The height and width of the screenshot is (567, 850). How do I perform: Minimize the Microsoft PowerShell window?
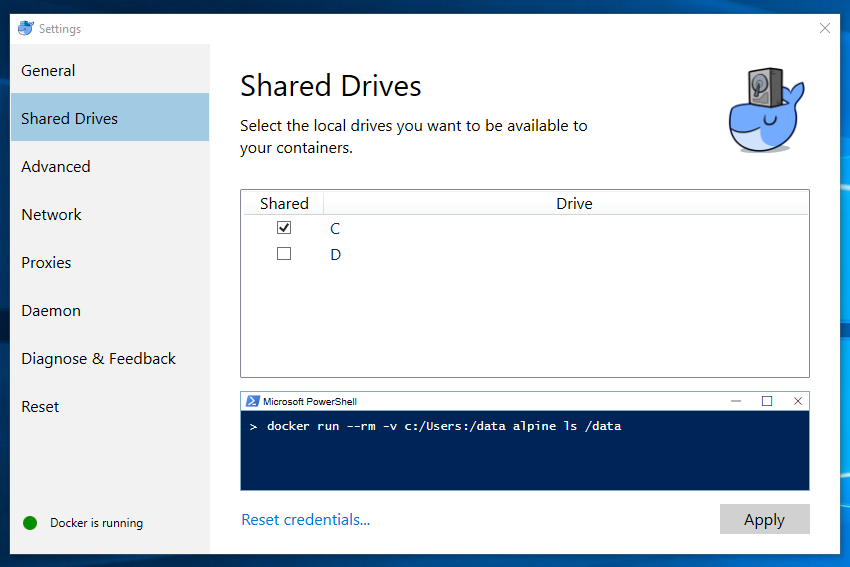(736, 401)
